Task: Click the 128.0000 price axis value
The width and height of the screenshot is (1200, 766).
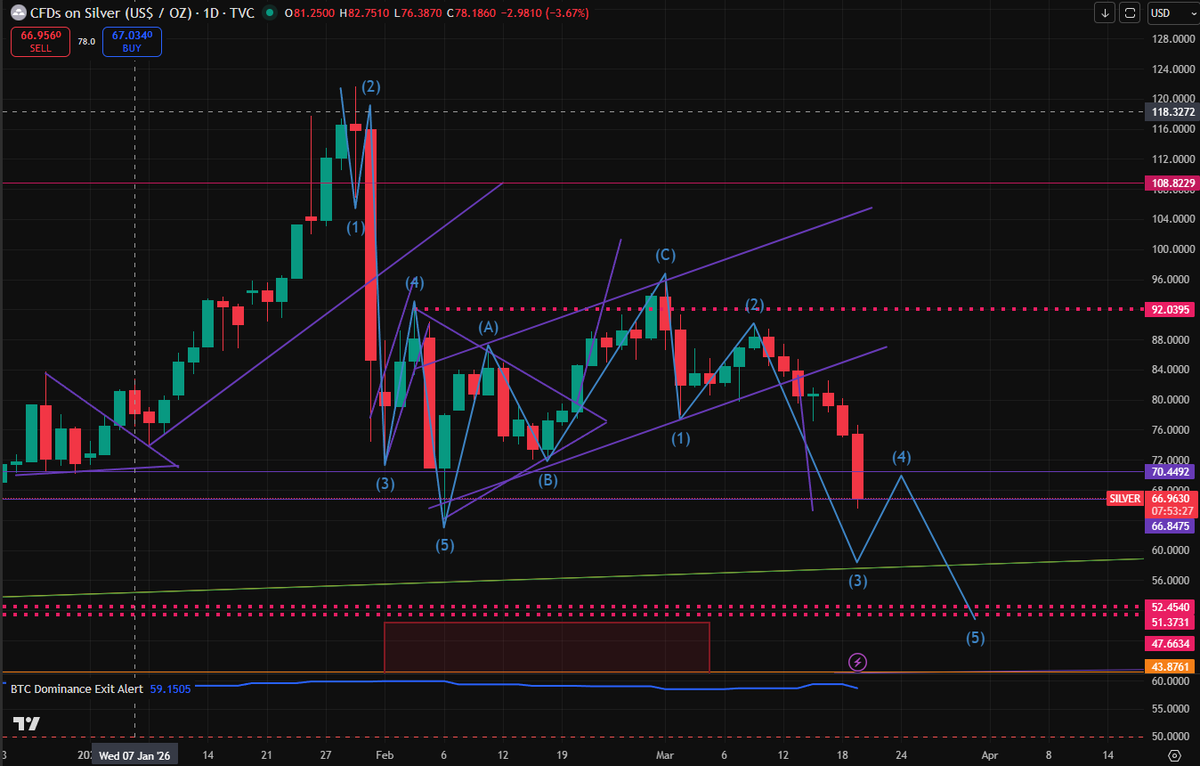Action: 1173,40
